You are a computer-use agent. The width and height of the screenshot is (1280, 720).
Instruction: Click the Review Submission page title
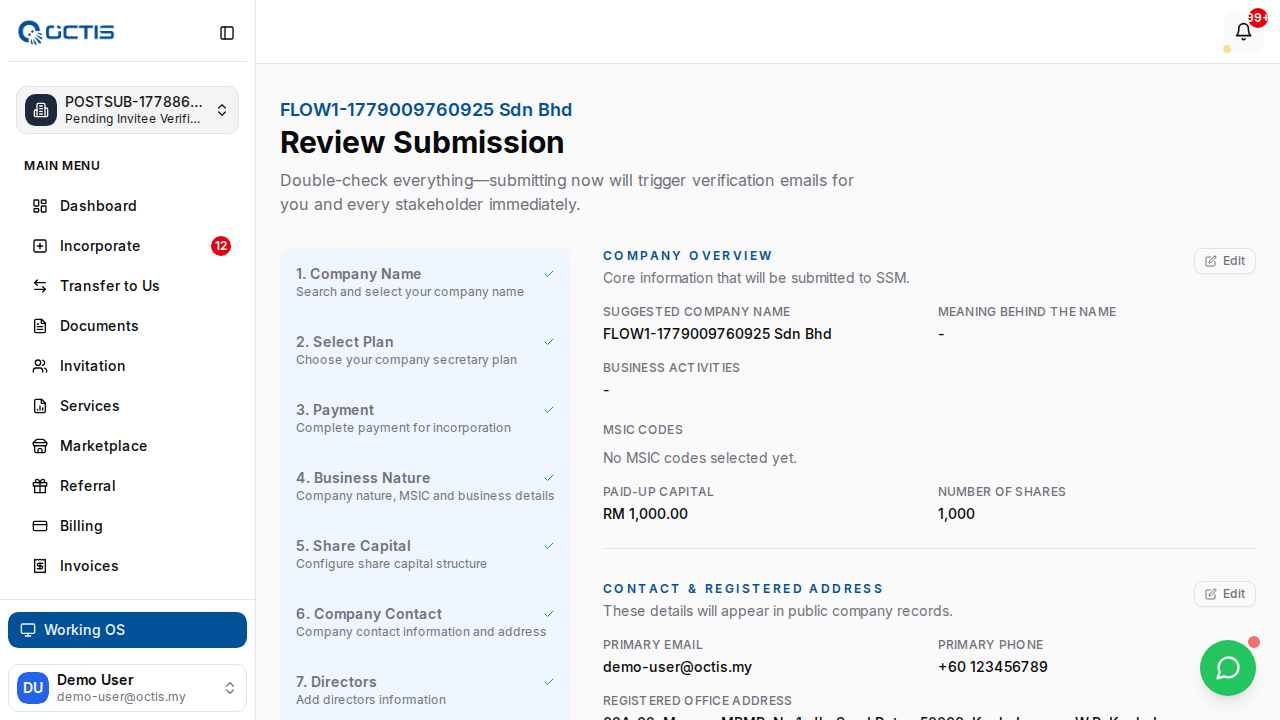pos(422,143)
